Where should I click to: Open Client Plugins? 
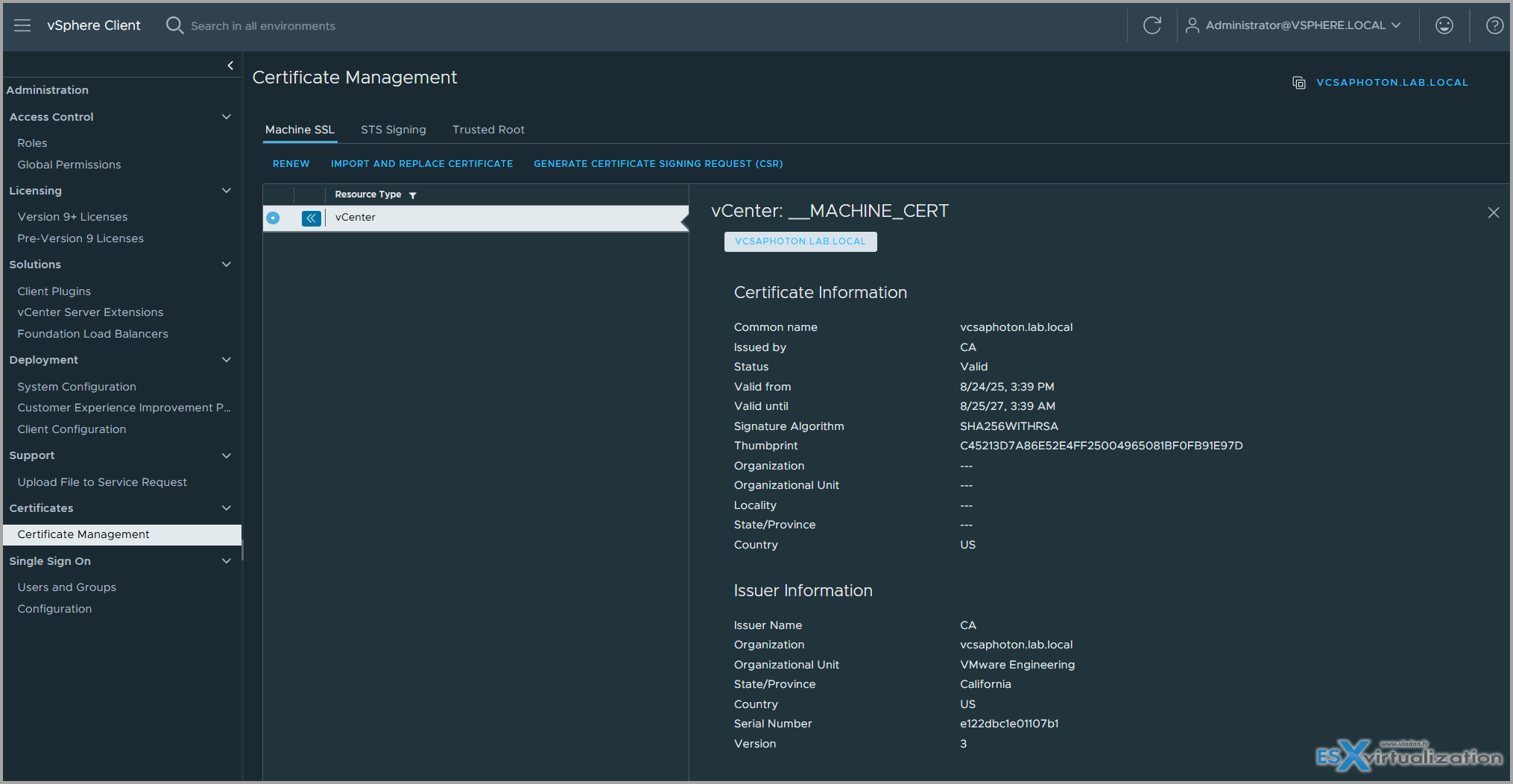pyautogui.click(x=54, y=291)
